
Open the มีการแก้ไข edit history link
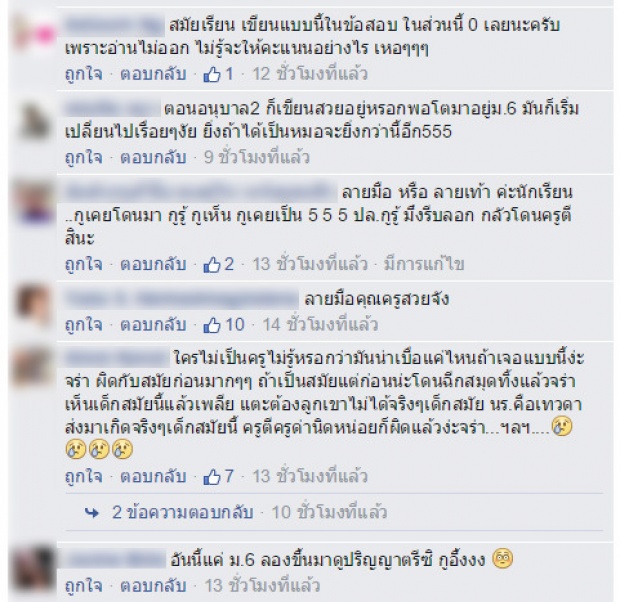click(x=424, y=264)
